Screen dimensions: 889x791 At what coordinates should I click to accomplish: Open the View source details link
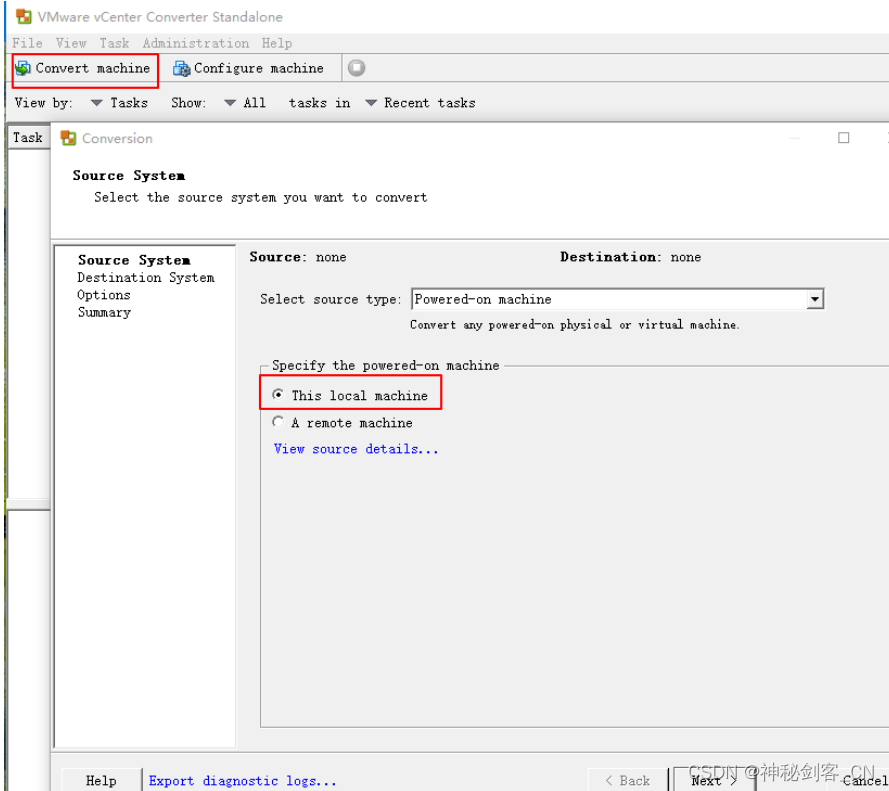[x=356, y=449]
